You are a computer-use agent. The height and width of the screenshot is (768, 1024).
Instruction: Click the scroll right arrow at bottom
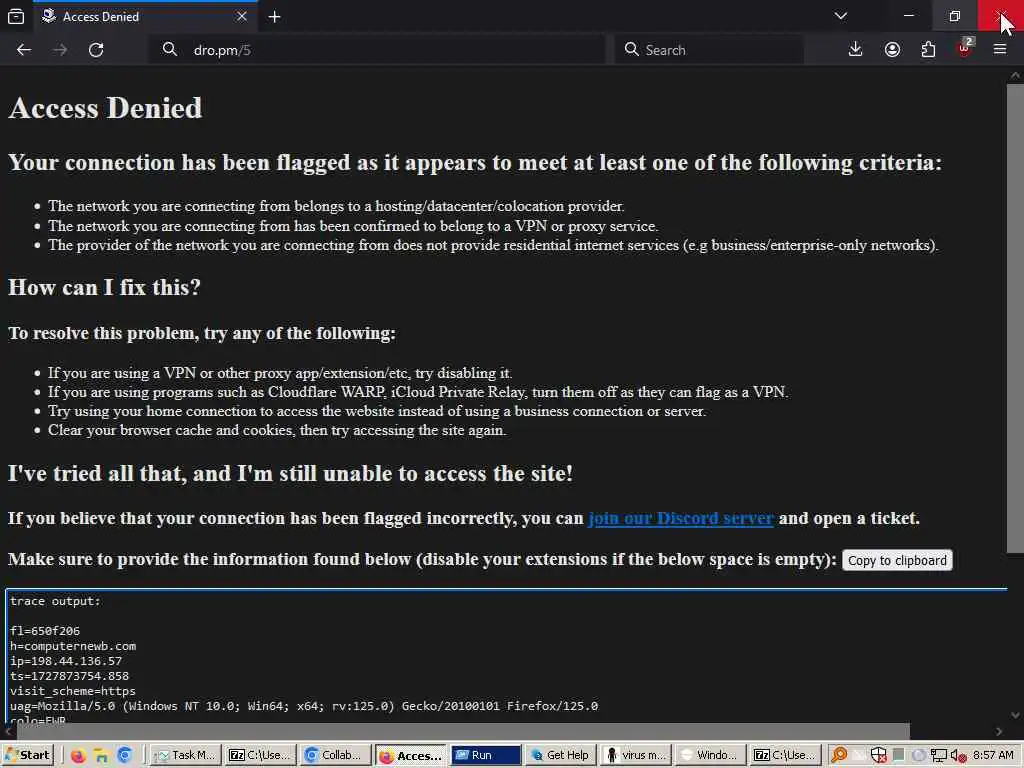point(999,731)
